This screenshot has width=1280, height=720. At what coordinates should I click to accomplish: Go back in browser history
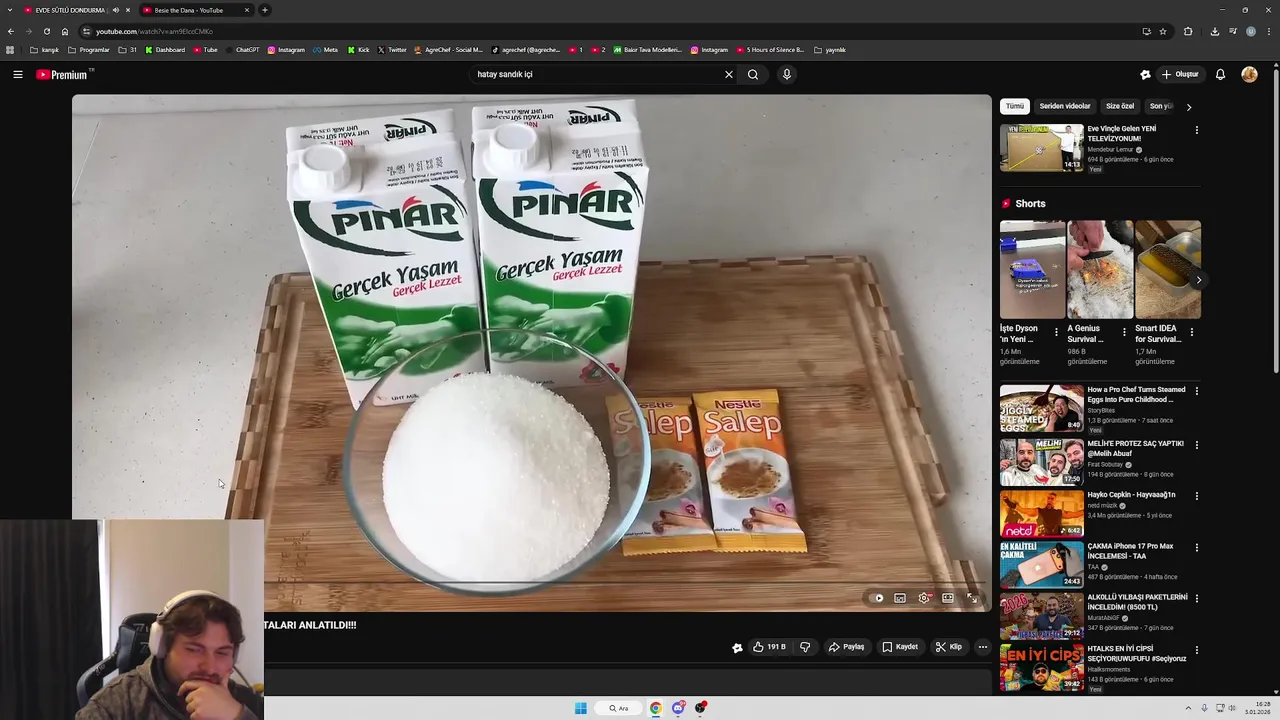pos(11,31)
